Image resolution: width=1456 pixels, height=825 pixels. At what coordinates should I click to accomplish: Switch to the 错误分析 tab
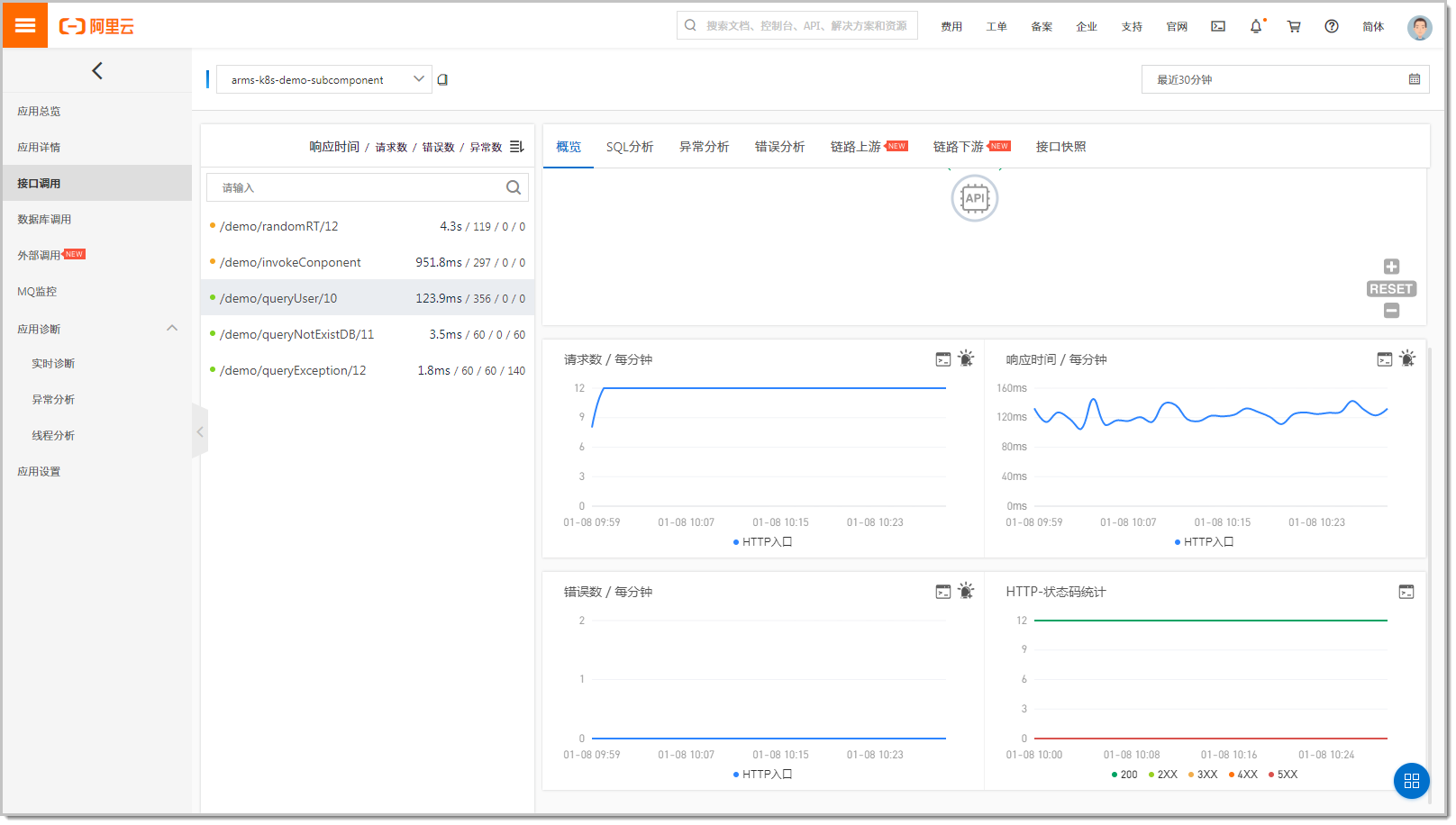[x=780, y=147]
